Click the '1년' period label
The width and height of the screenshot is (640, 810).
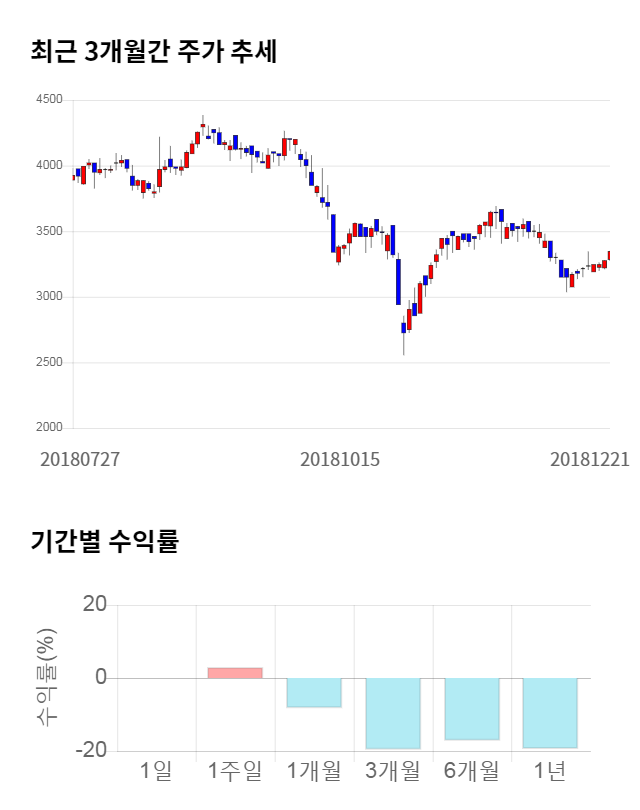click(550, 771)
